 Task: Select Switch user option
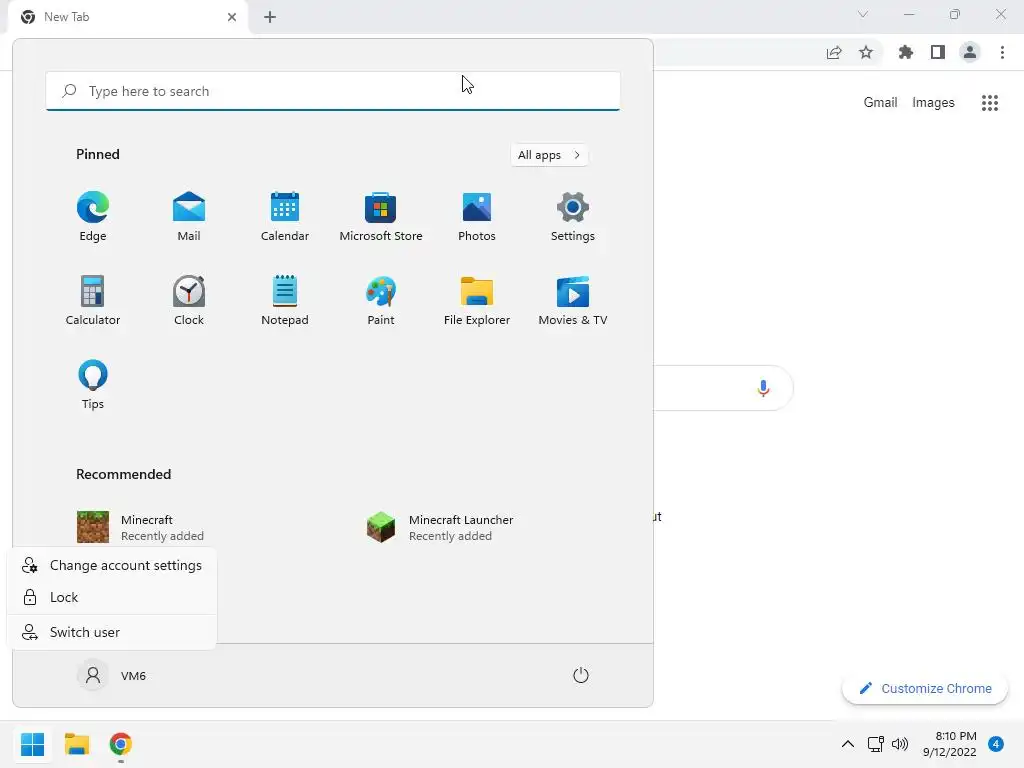(x=112, y=632)
